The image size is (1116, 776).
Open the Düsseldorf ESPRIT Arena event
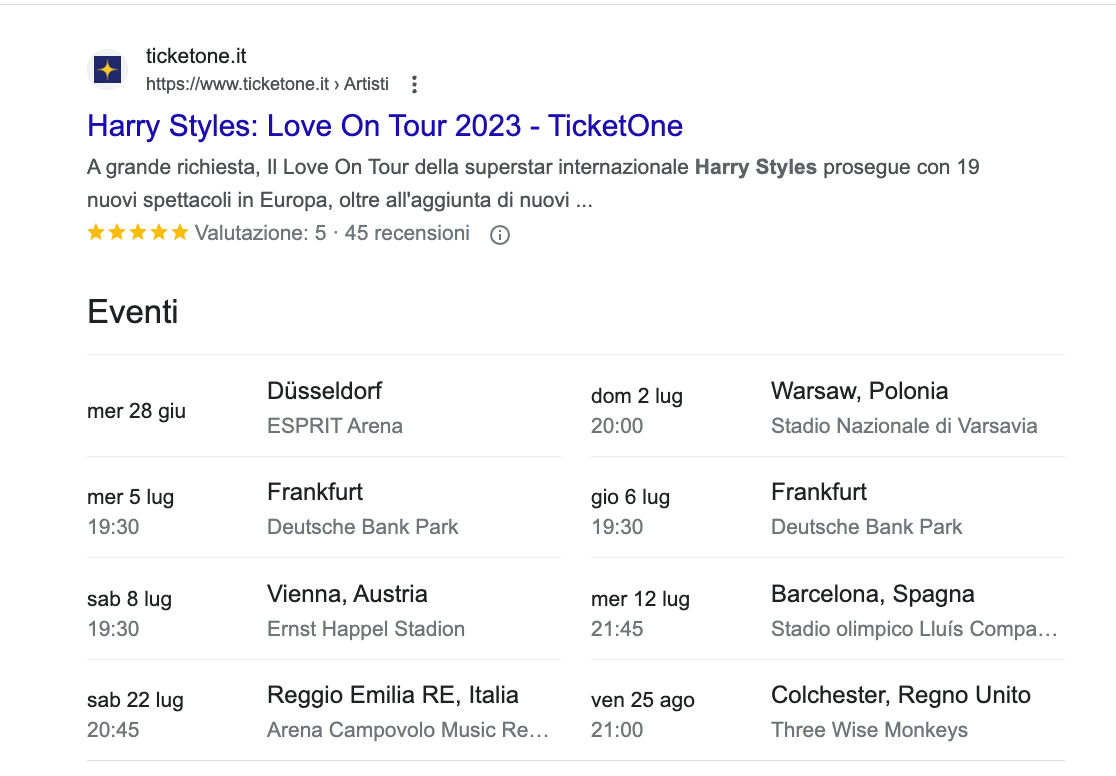[x=324, y=407]
